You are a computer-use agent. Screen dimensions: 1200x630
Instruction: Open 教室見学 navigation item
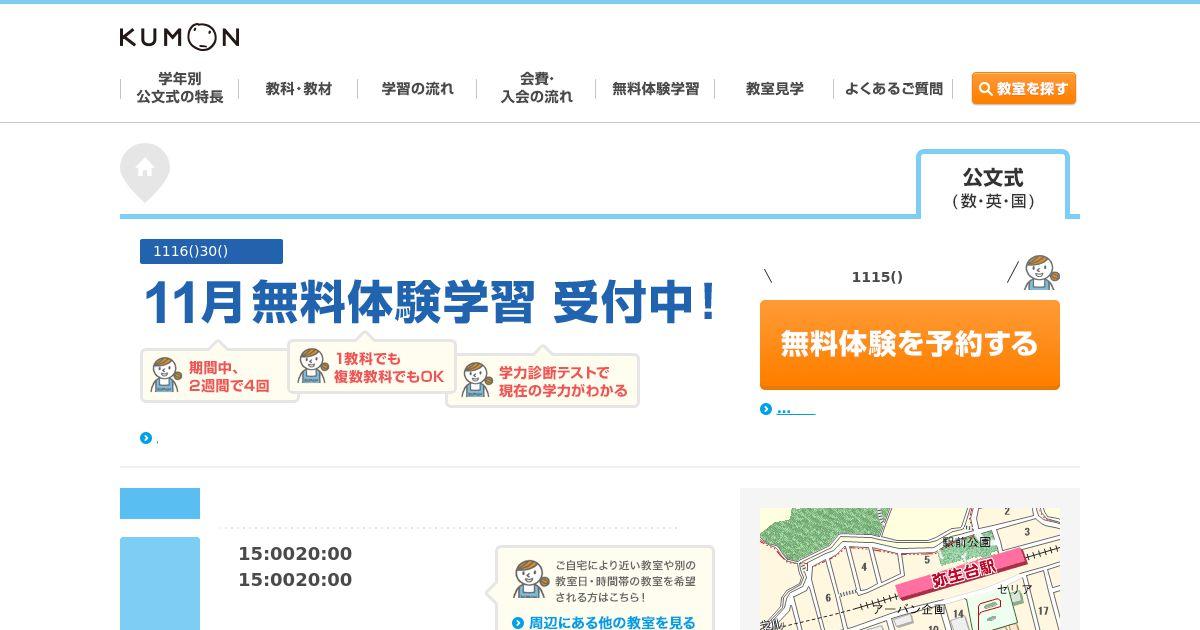(774, 89)
